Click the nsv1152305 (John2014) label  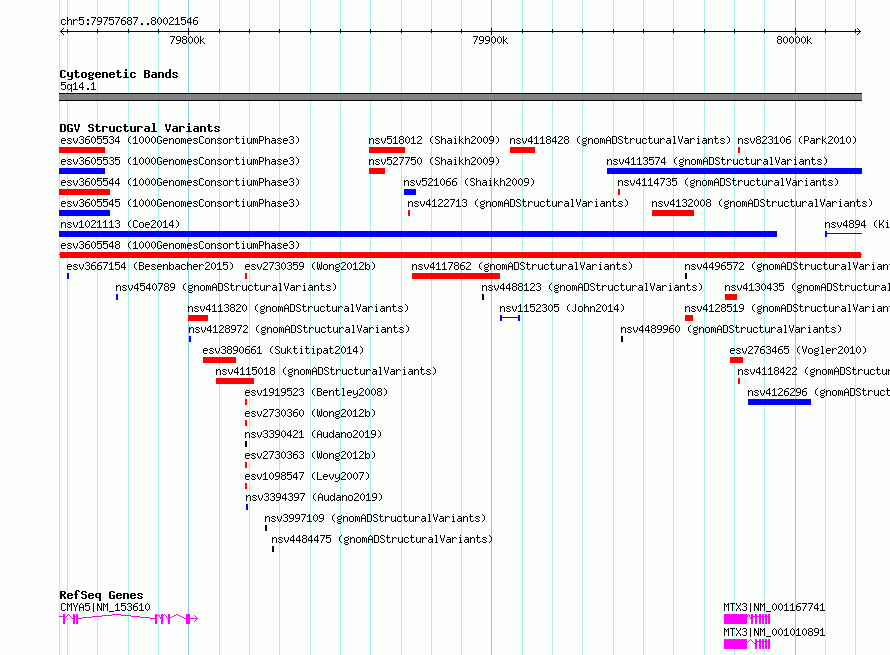(x=562, y=308)
